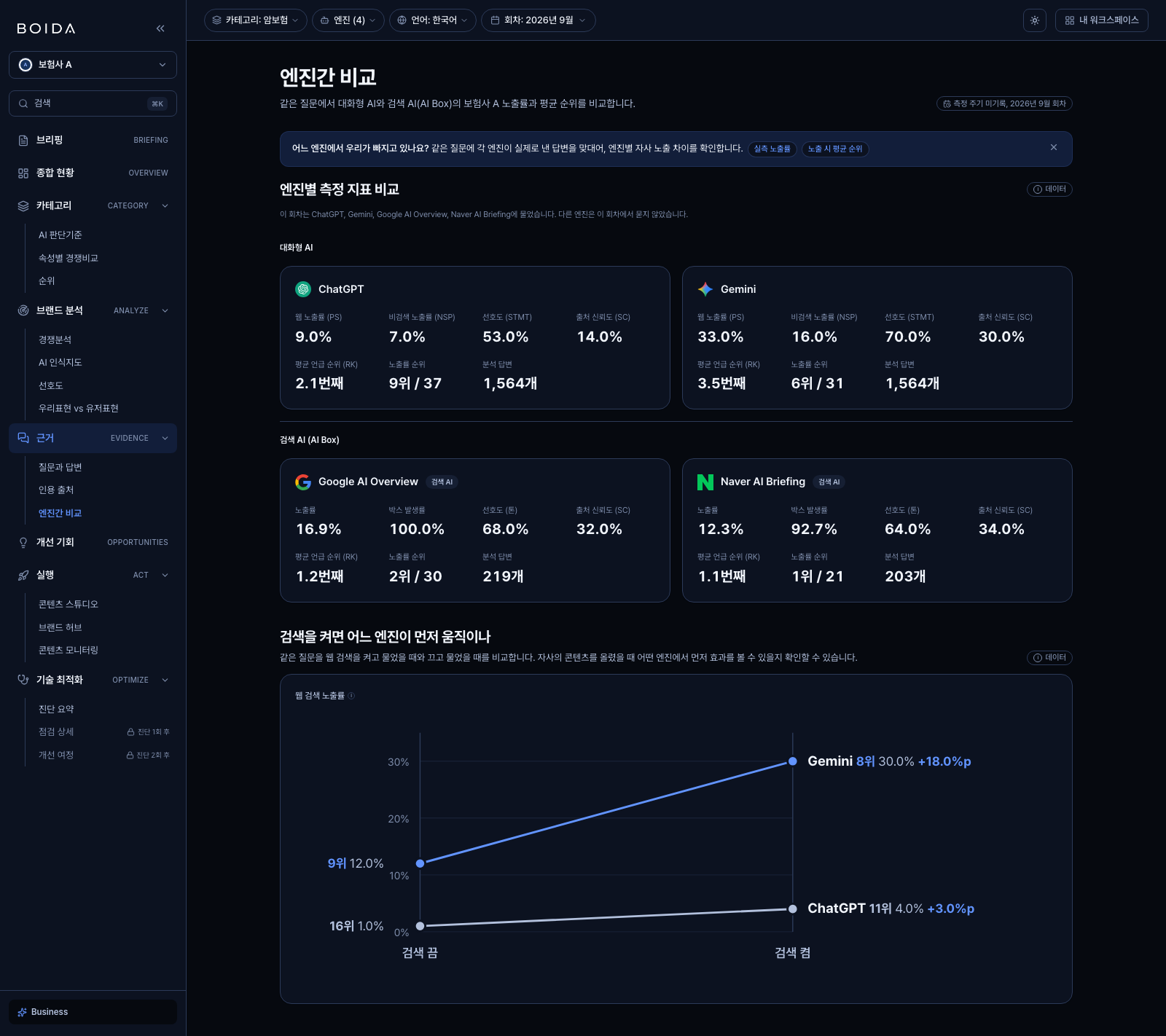
Task: Open 속성별 경쟁비교 page
Action: click(x=69, y=259)
